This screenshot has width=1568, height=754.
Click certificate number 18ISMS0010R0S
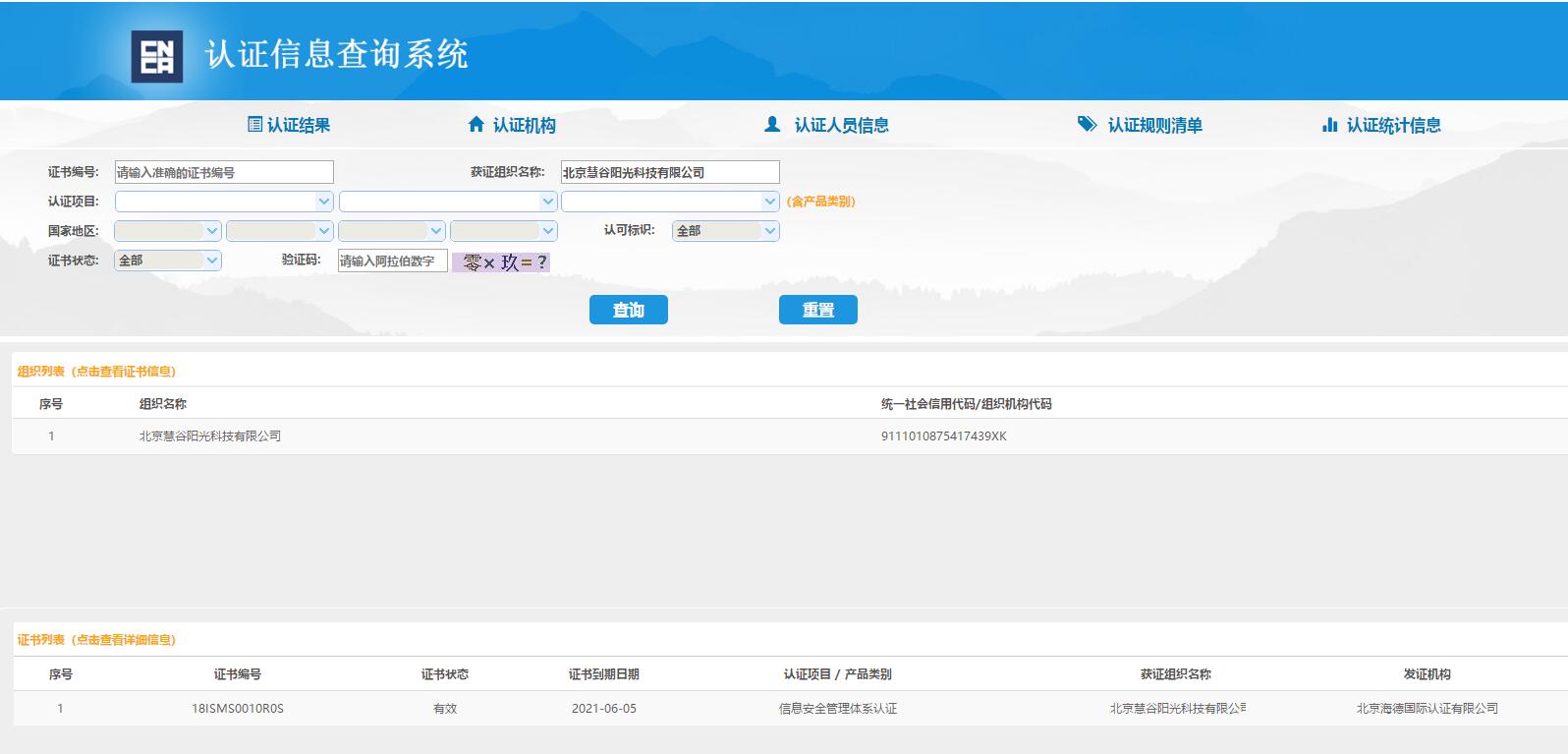pos(238,709)
